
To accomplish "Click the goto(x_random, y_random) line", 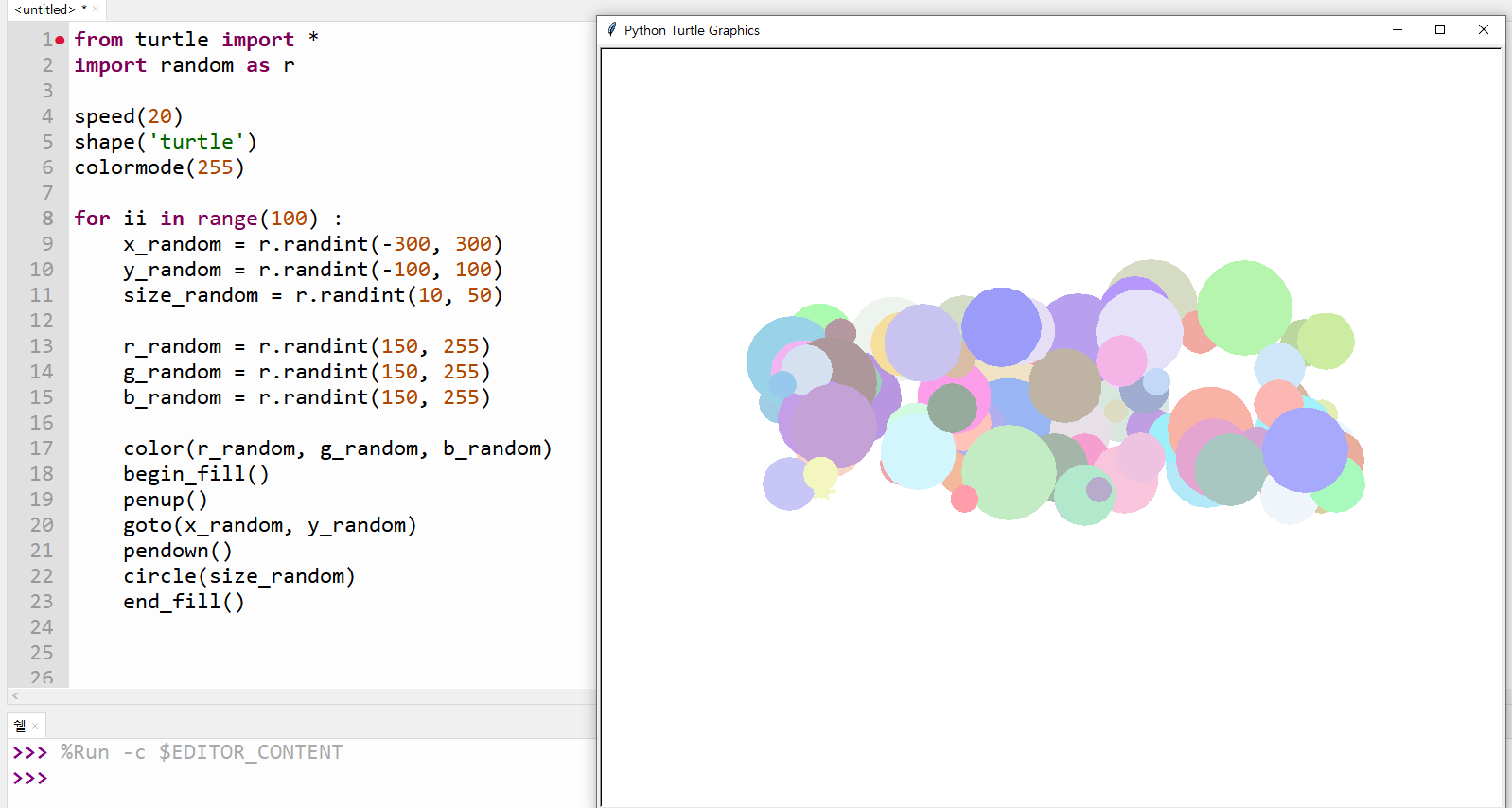I will [x=270, y=525].
